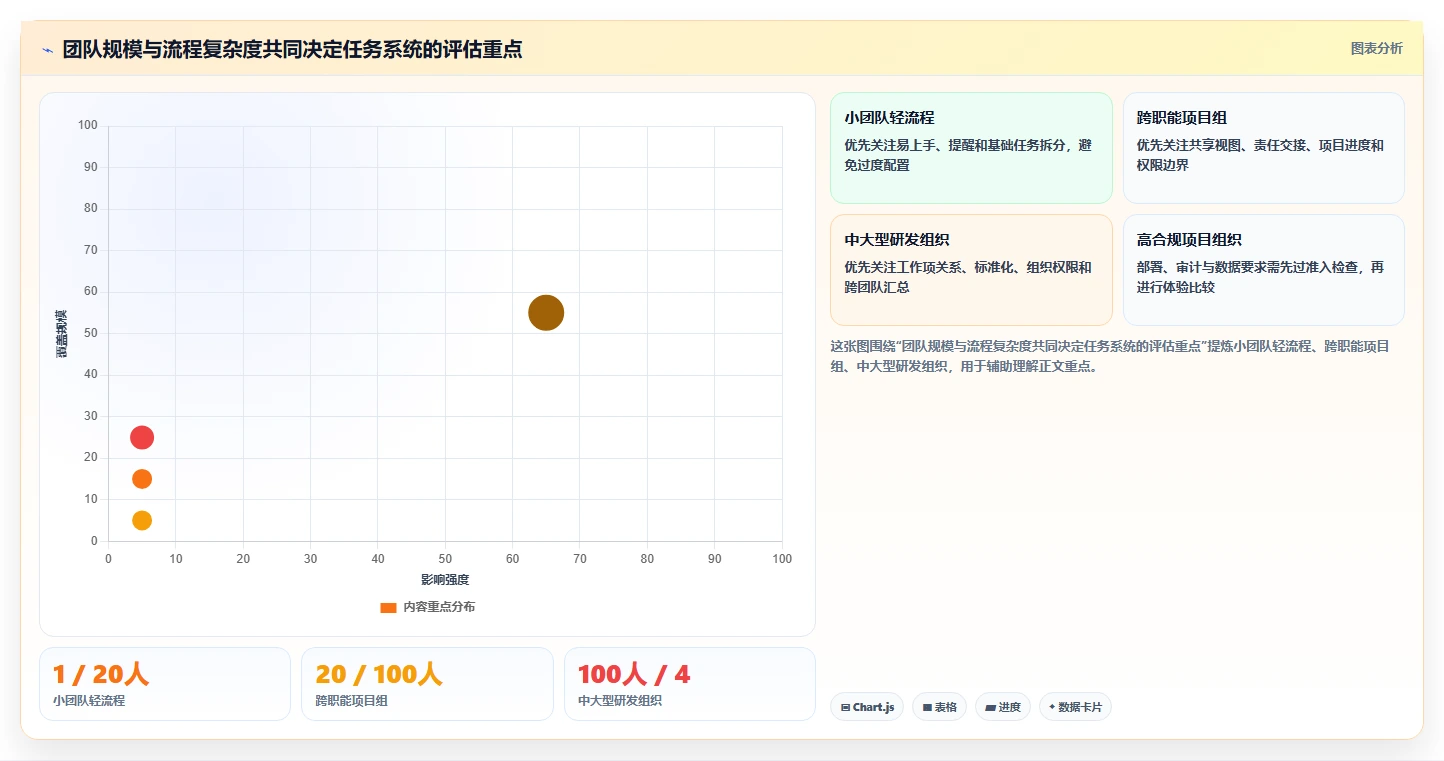Viewport: 1444px width, 761px height.
Task: Click the 跨职能项目组 label under the stat
Action: [x=352, y=701]
